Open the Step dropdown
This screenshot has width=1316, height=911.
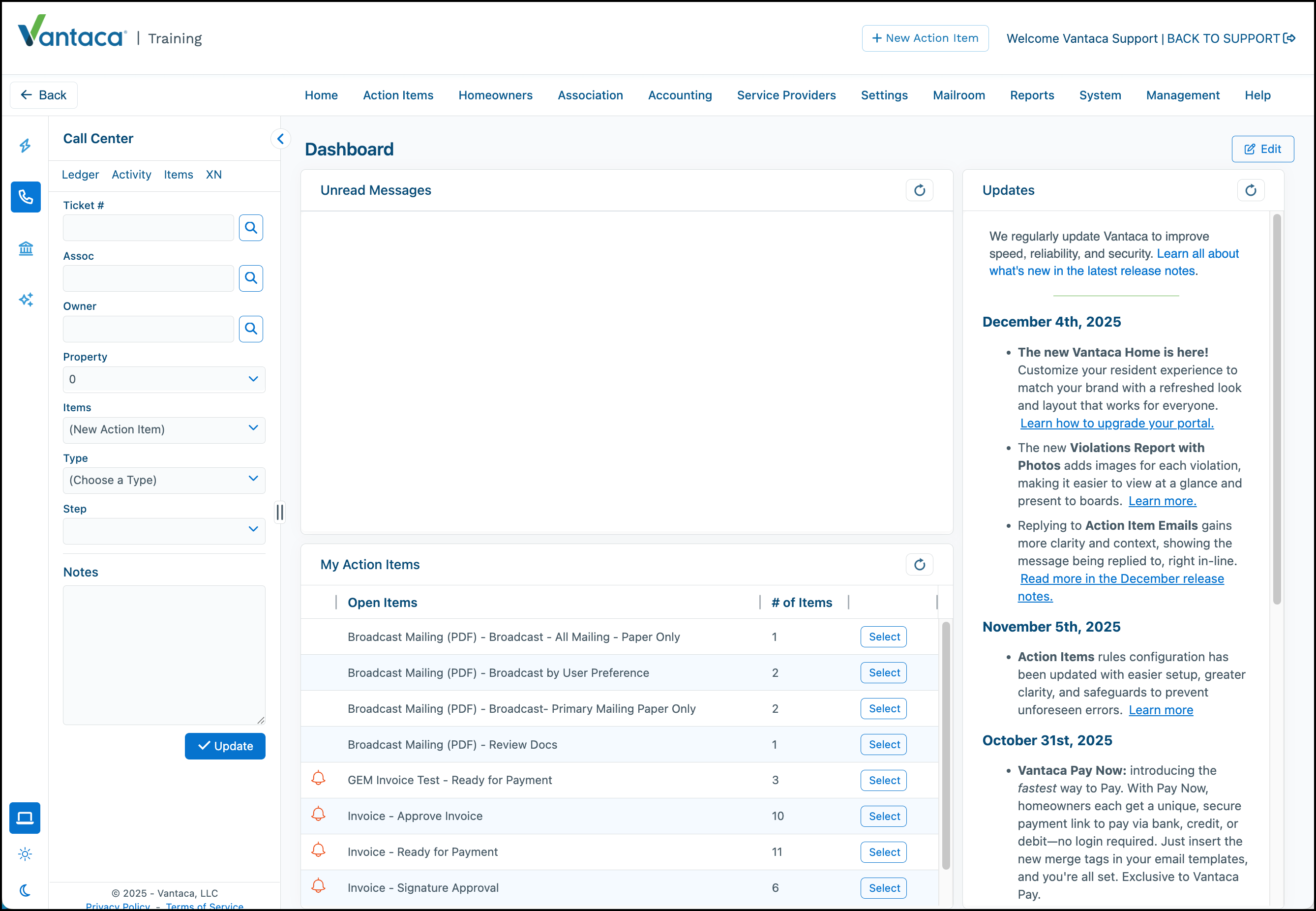164,531
